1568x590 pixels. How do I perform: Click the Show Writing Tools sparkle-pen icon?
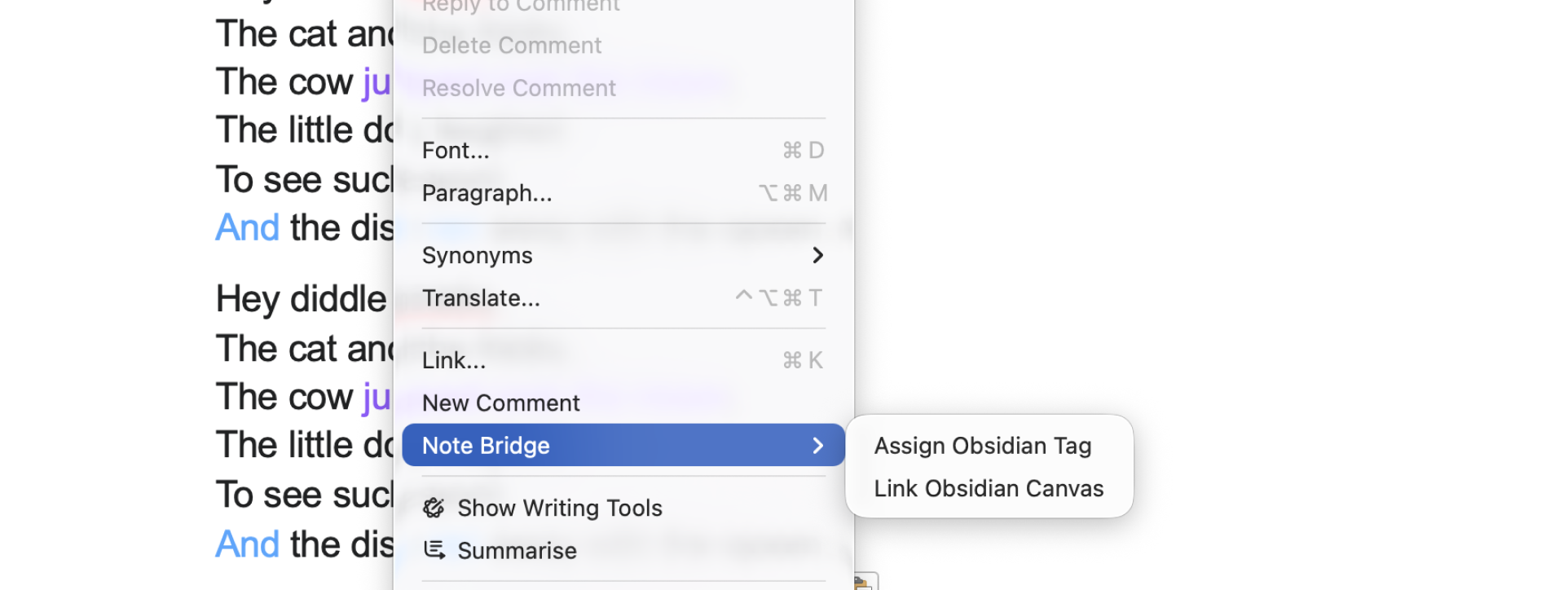(x=434, y=507)
